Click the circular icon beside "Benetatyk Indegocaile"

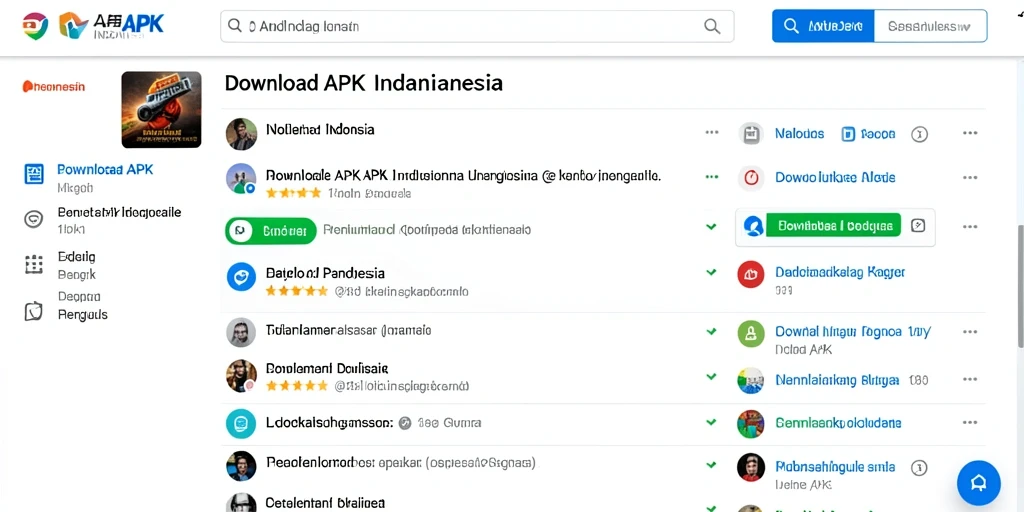click(x=33, y=219)
